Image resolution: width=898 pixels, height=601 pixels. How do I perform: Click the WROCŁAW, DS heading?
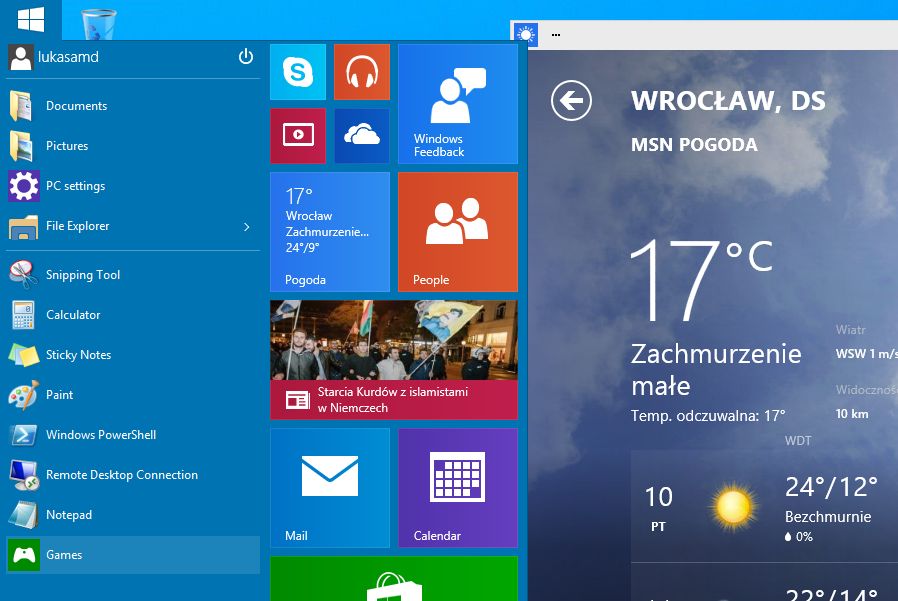[x=728, y=101]
